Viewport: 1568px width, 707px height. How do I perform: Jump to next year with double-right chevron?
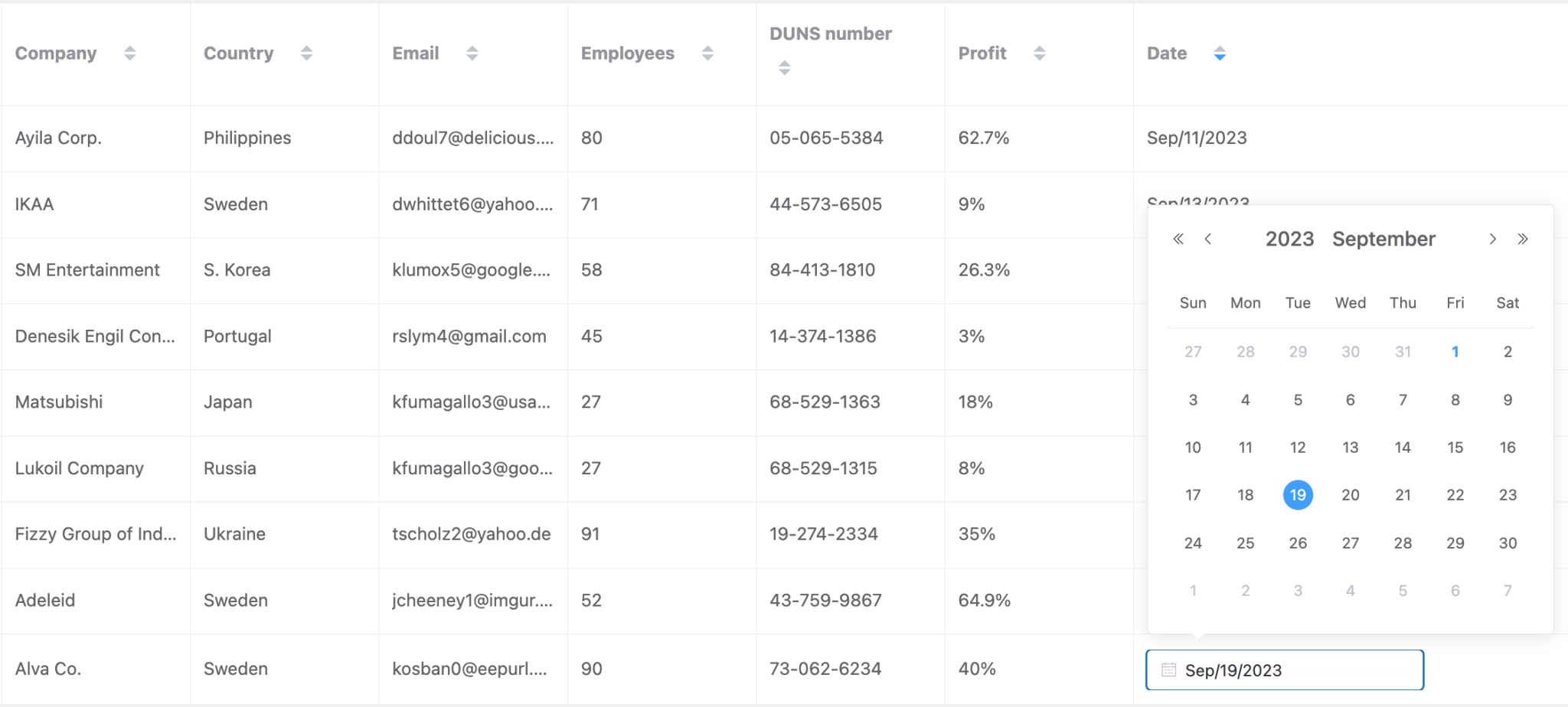click(x=1524, y=239)
